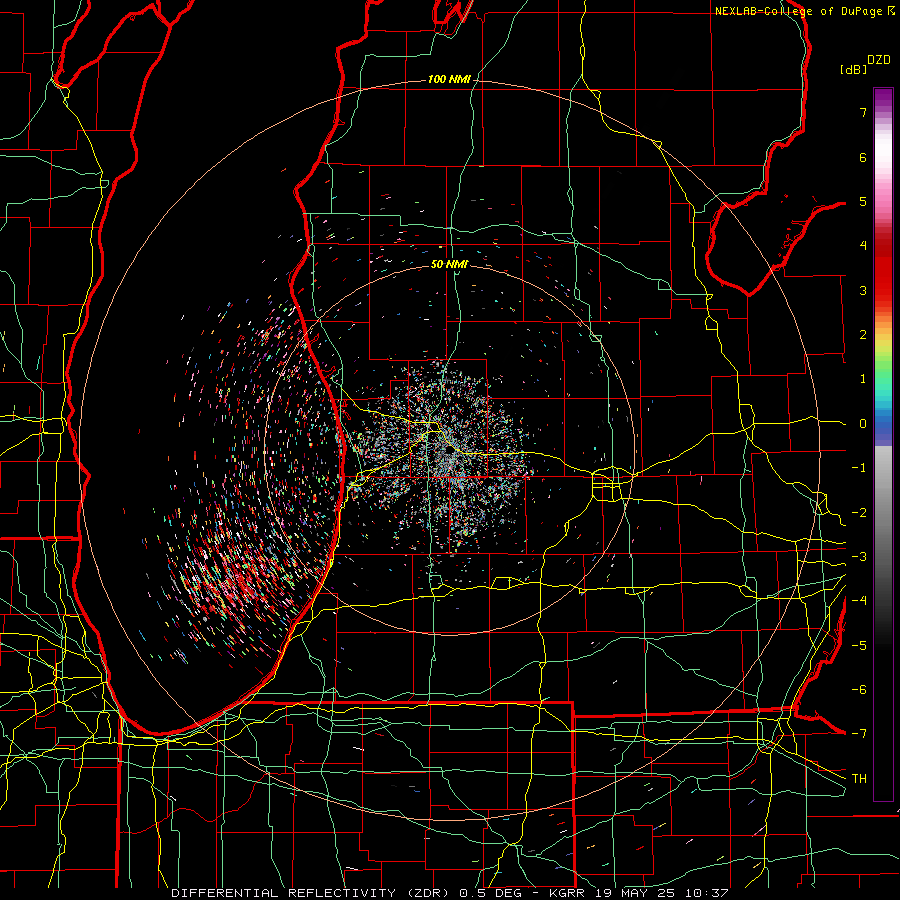Click the -7 value on the dB scale

pos(859,734)
